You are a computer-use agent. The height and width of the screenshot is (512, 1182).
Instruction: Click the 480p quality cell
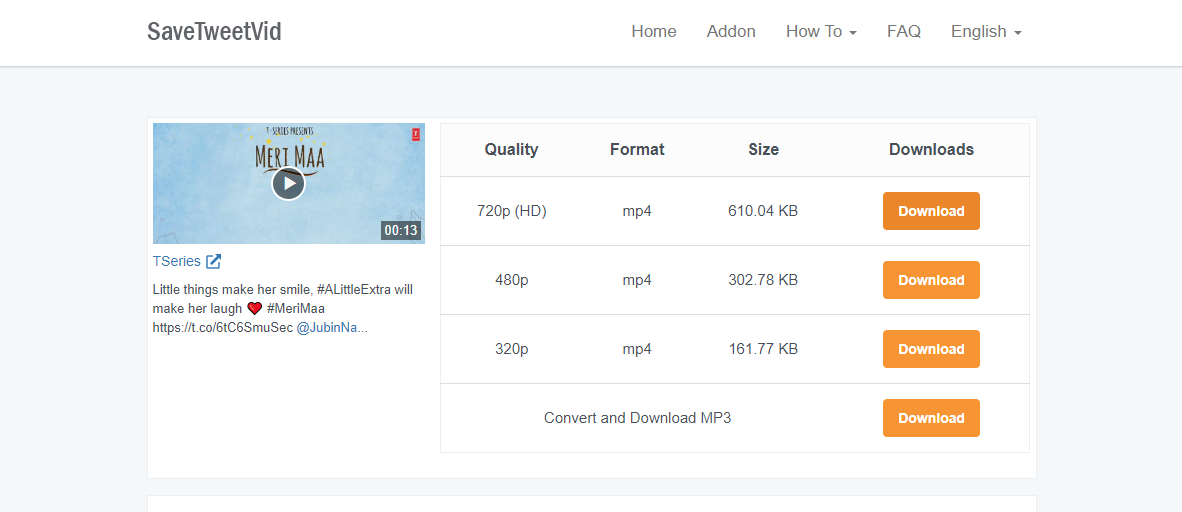tap(511, 280)
